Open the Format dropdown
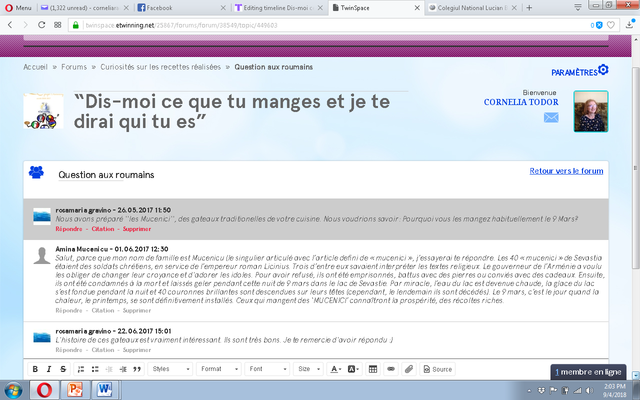Screen dimensions: 640x400 tap(219, 369)
